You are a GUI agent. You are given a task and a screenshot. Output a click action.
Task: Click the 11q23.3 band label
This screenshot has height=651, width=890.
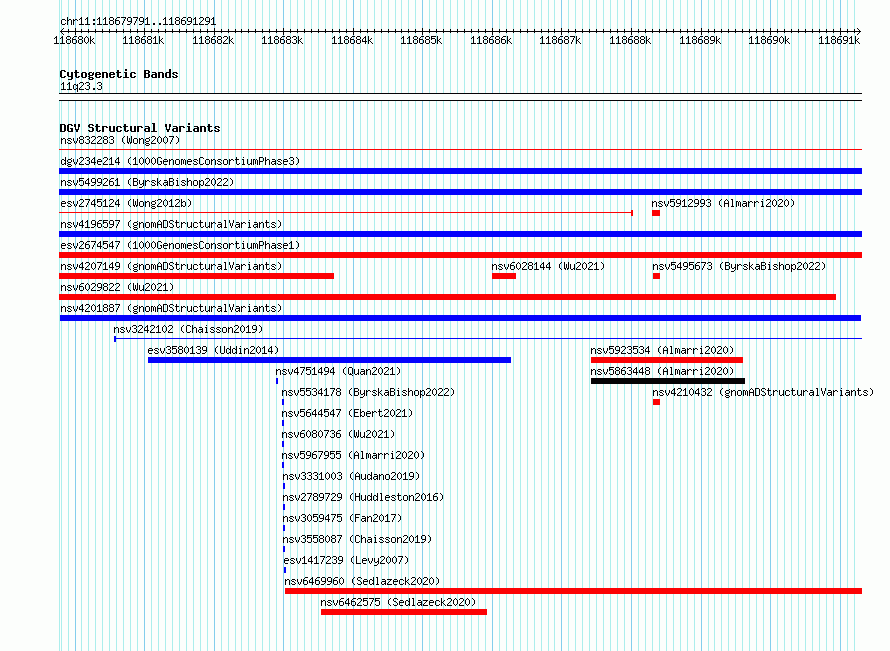click(81, 86)
